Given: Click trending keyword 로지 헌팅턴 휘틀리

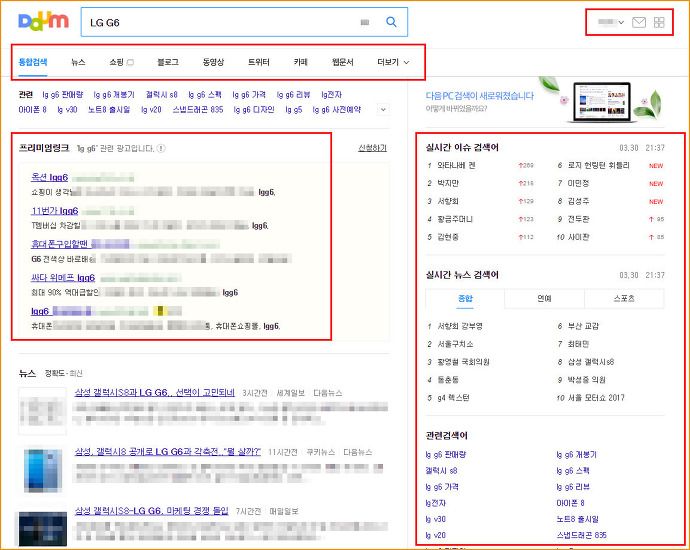Looking at the screenshot, I should pos(598,165).
